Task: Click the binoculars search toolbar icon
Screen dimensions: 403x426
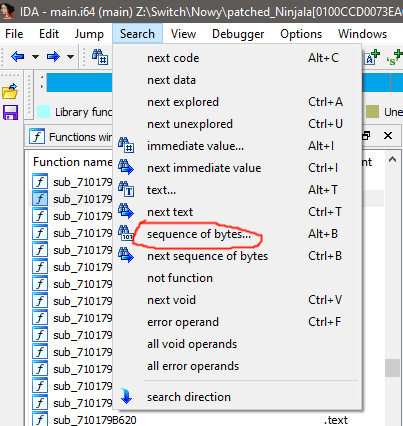Action: coord(100,57)
